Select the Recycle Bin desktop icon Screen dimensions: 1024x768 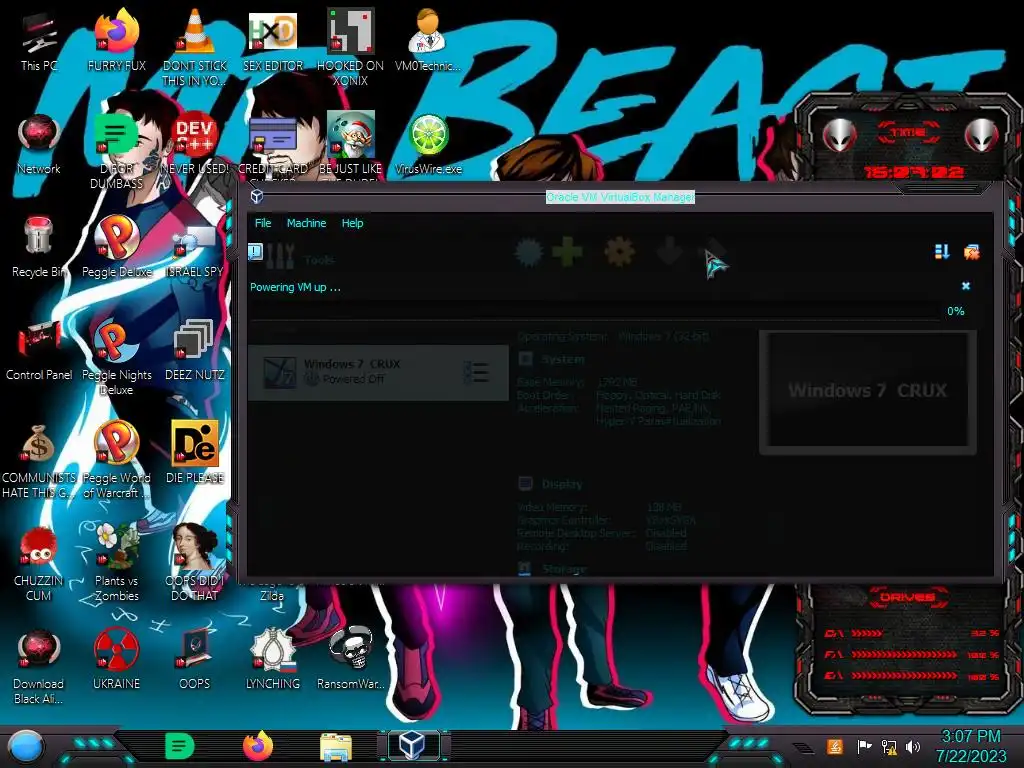click(39, 248)
